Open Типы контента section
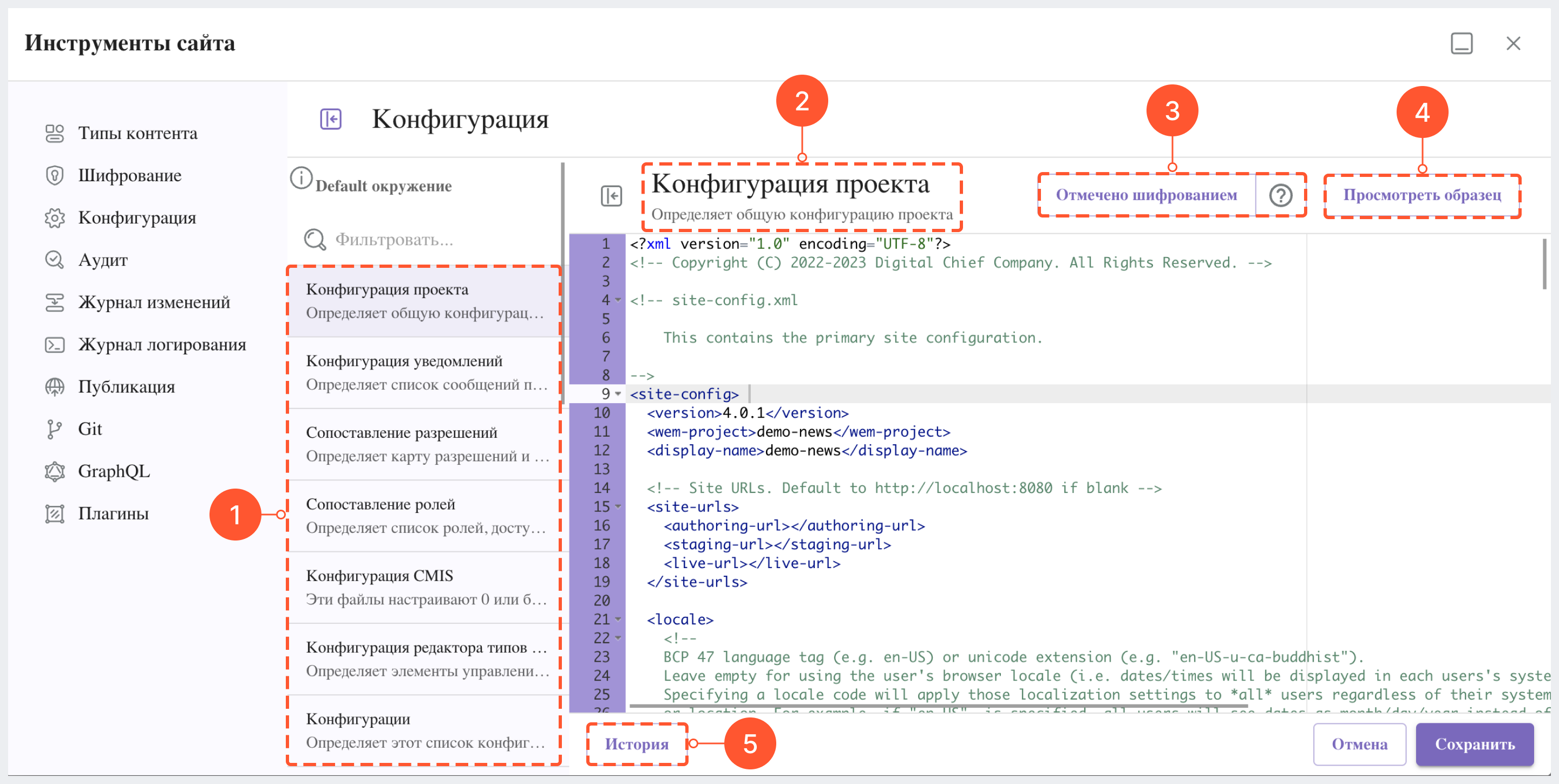1559x784 pixels. (x=137, y=133)
